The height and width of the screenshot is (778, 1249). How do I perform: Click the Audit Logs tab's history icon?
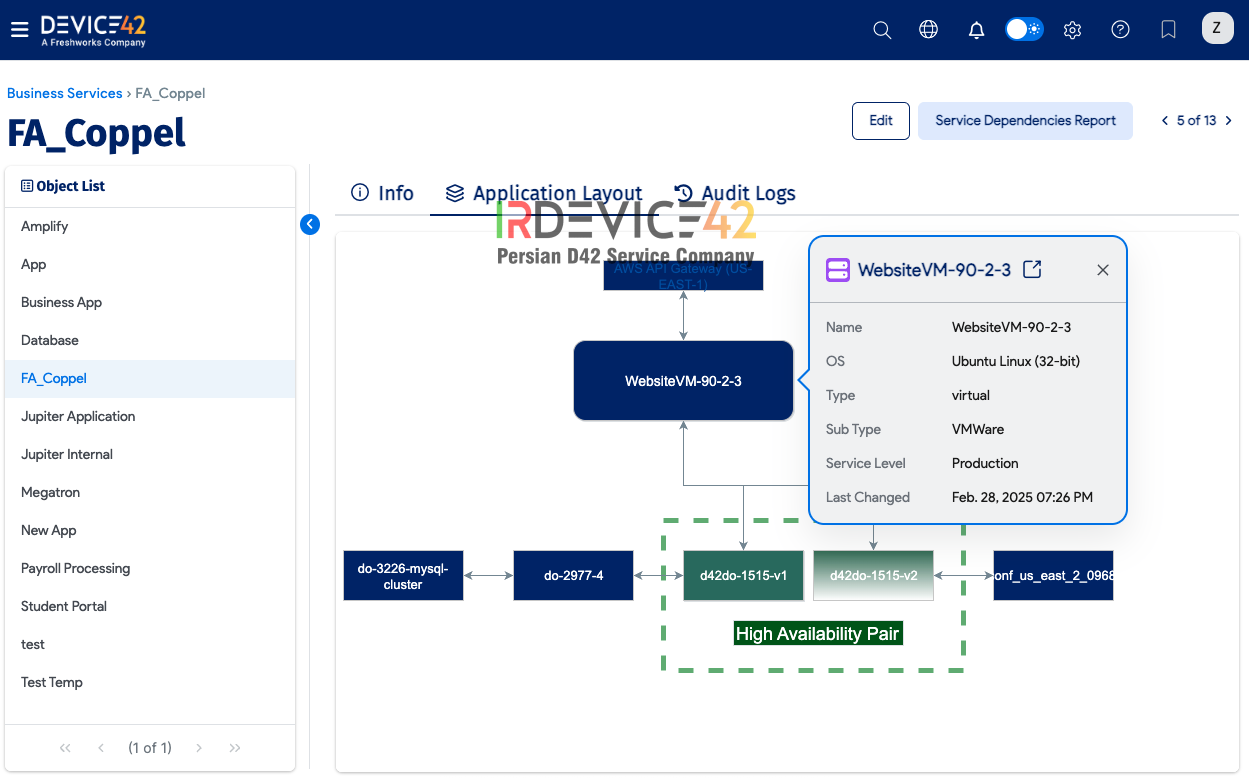684,193
